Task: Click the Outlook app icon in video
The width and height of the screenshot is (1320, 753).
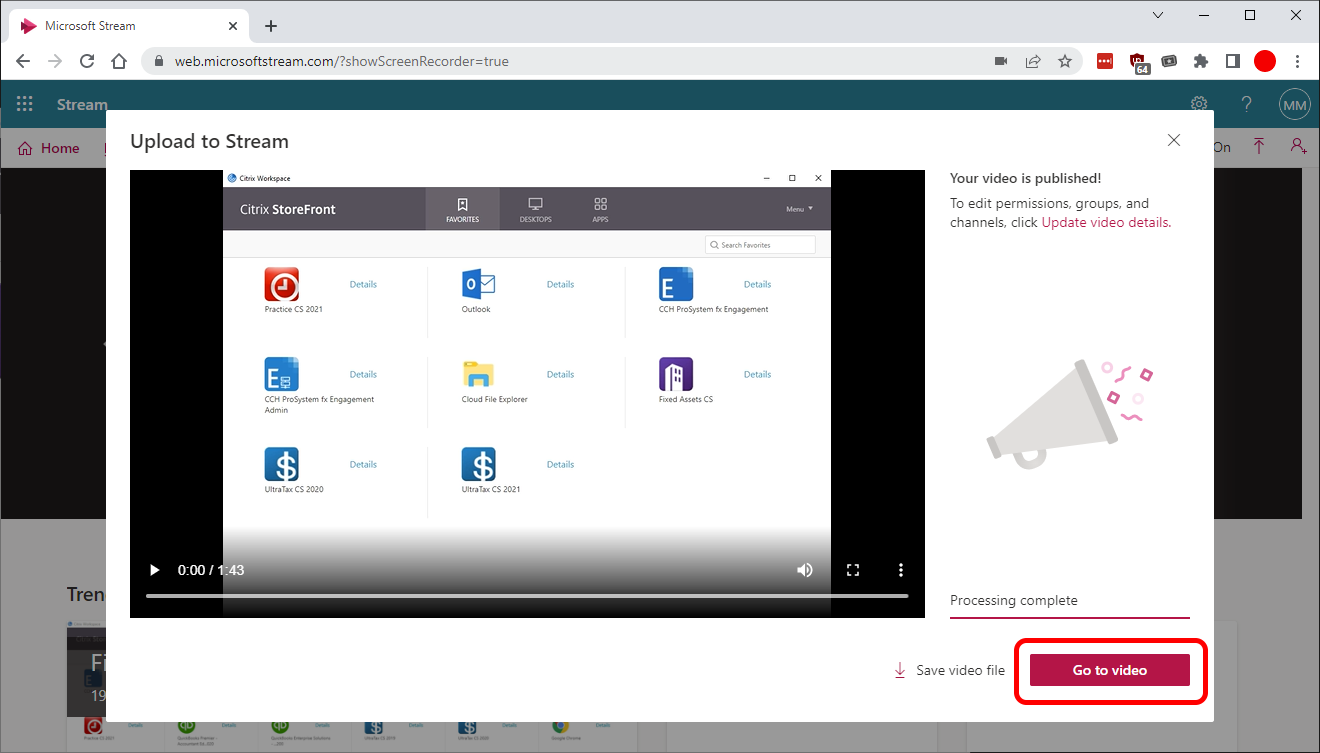Action: [x=479, y=284]
